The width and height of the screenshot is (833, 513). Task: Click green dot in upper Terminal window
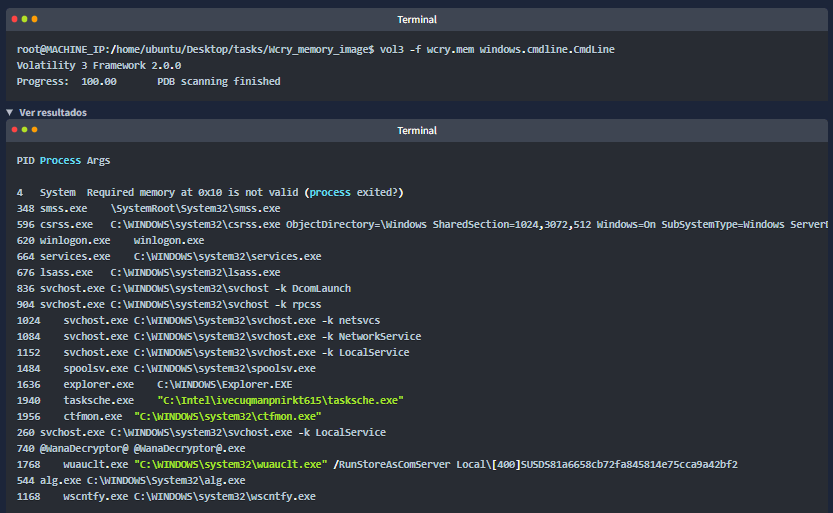tap(24, 19)
